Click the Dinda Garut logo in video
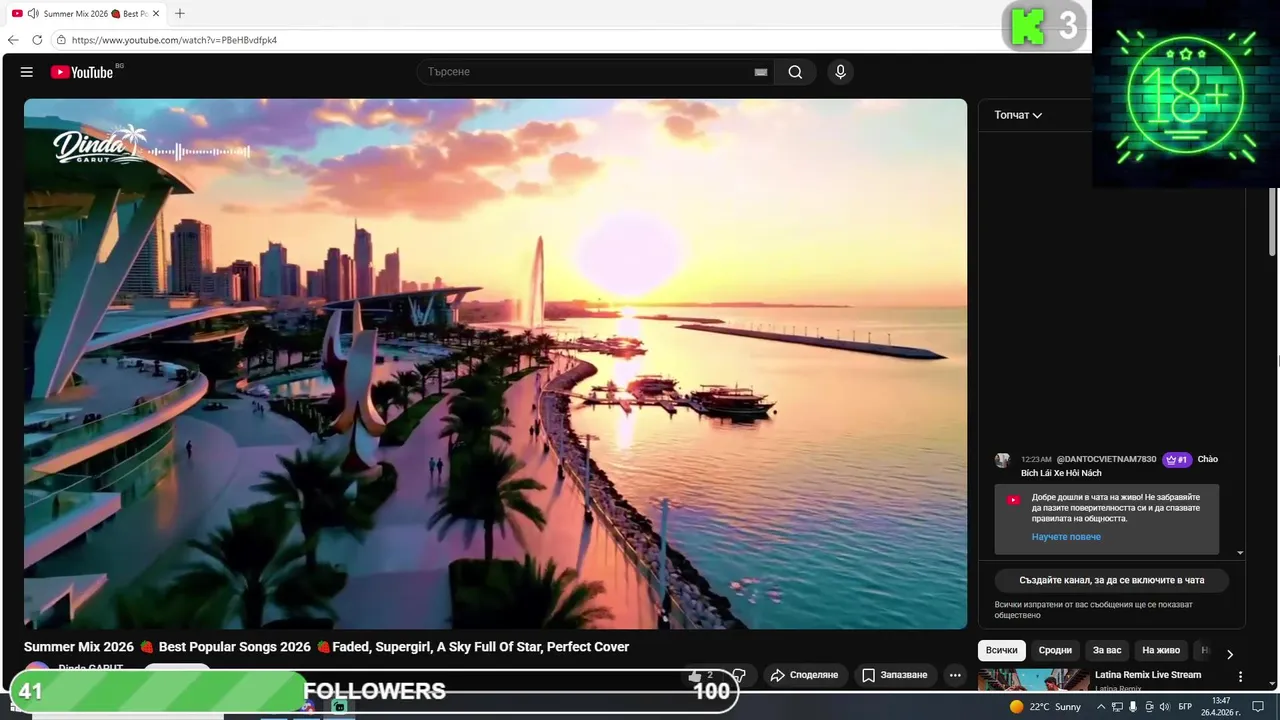Viewport: 1280px width, 720px height. click(100, 146)
